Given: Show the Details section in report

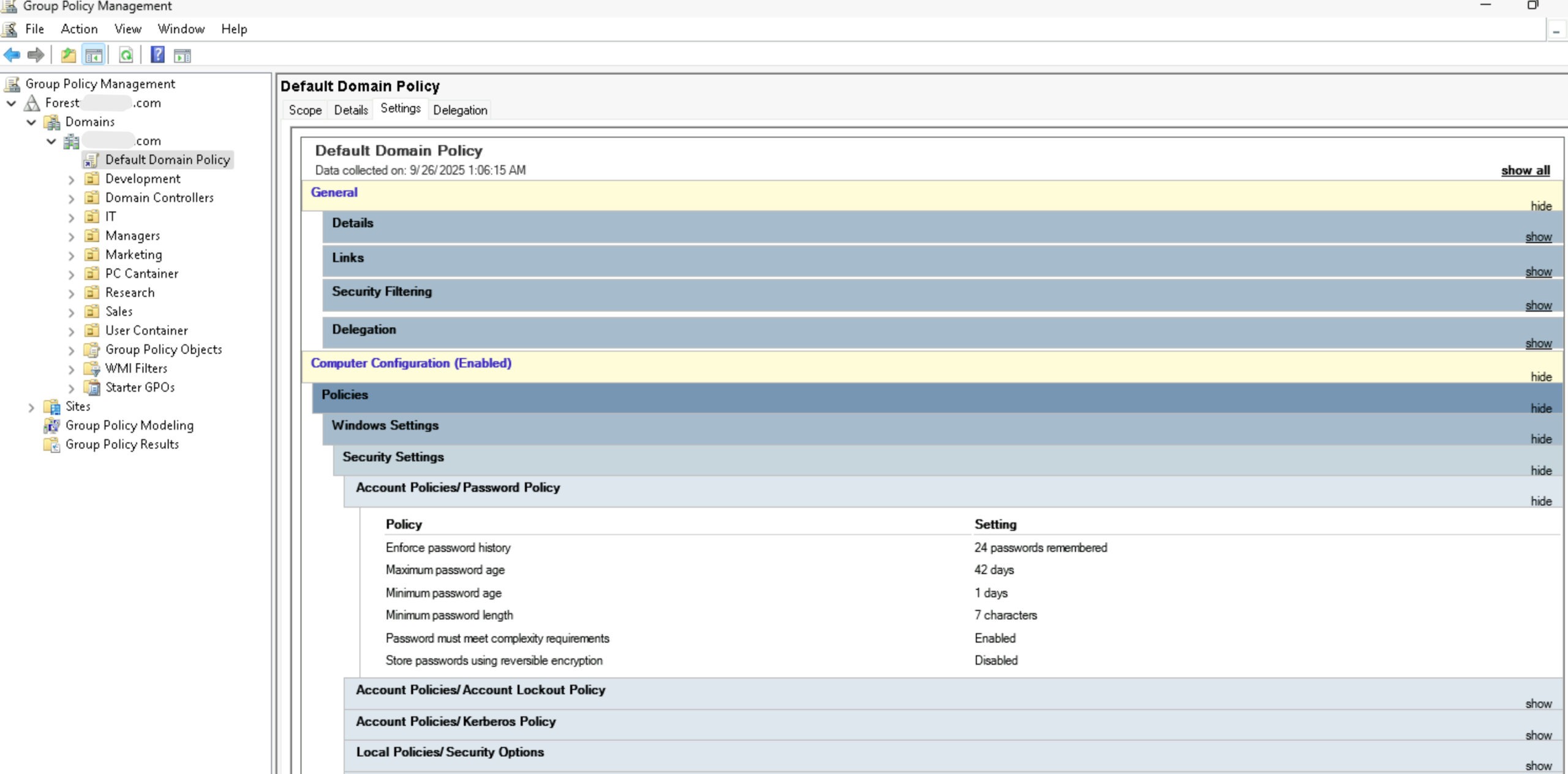Looking at the screenshot, I should point(1538,237).
